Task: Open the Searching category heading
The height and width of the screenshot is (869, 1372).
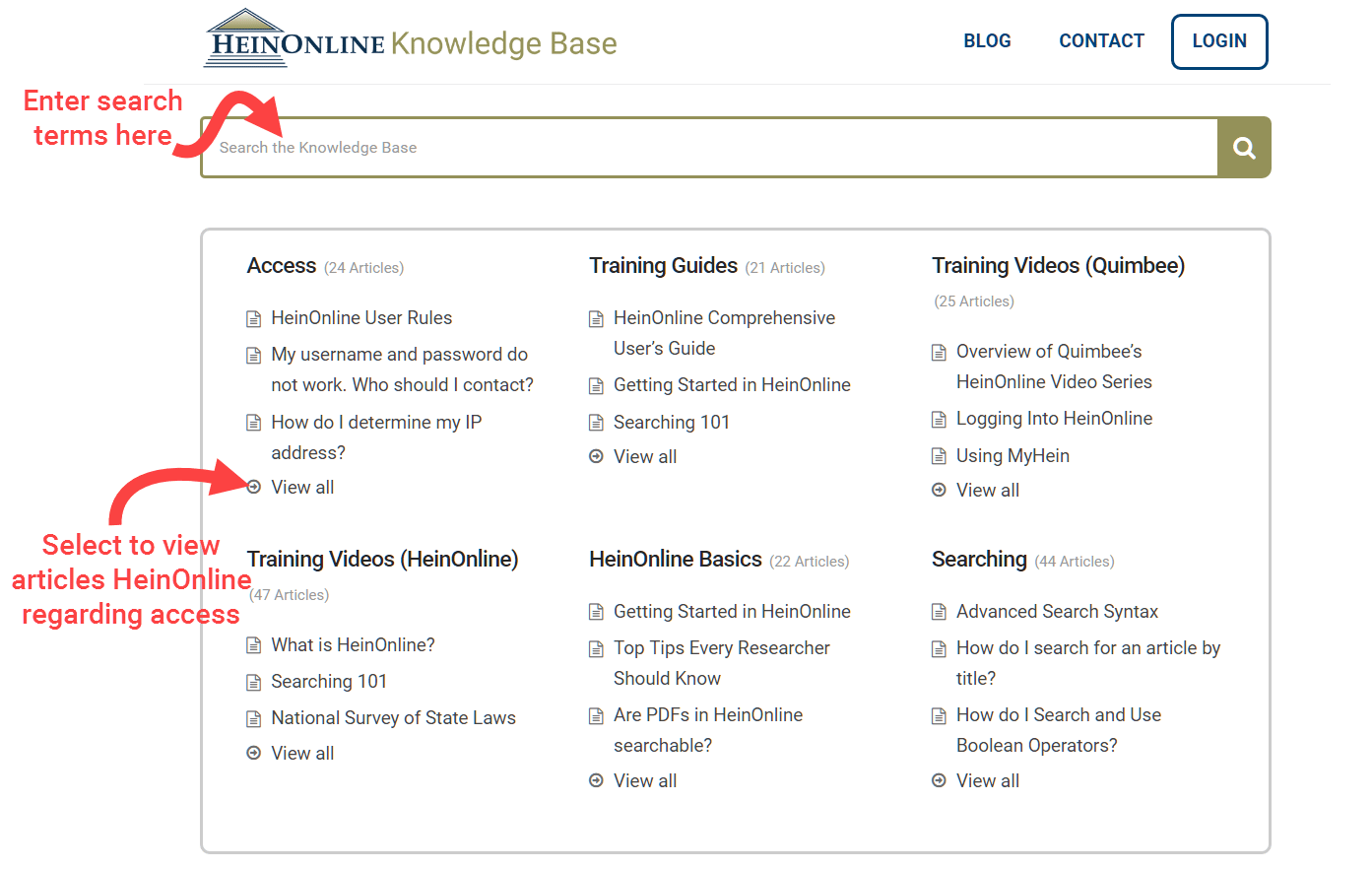Action: pos(979,560)
